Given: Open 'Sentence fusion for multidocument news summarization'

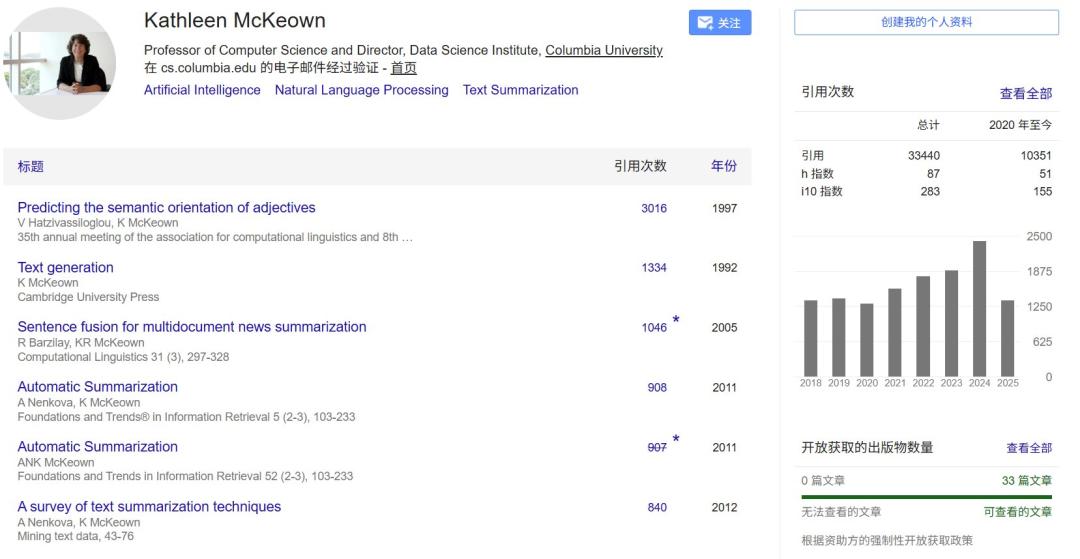Looking at the screenshot, I should click(192, 326).
